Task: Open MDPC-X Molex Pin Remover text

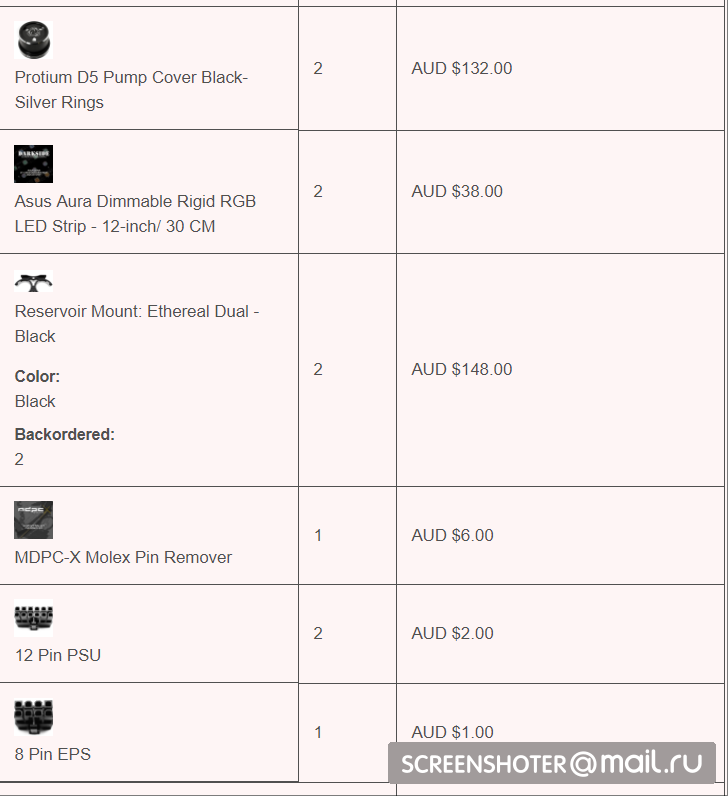Action: [x=123, y=557]
